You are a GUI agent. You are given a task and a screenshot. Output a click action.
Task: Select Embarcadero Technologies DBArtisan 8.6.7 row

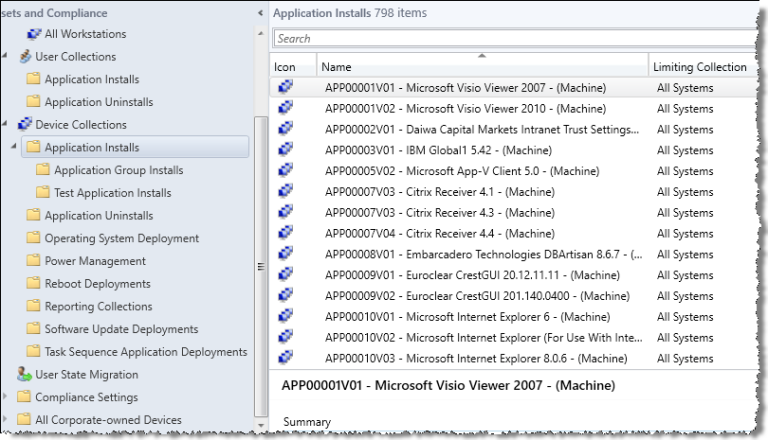tap(481, 255)
